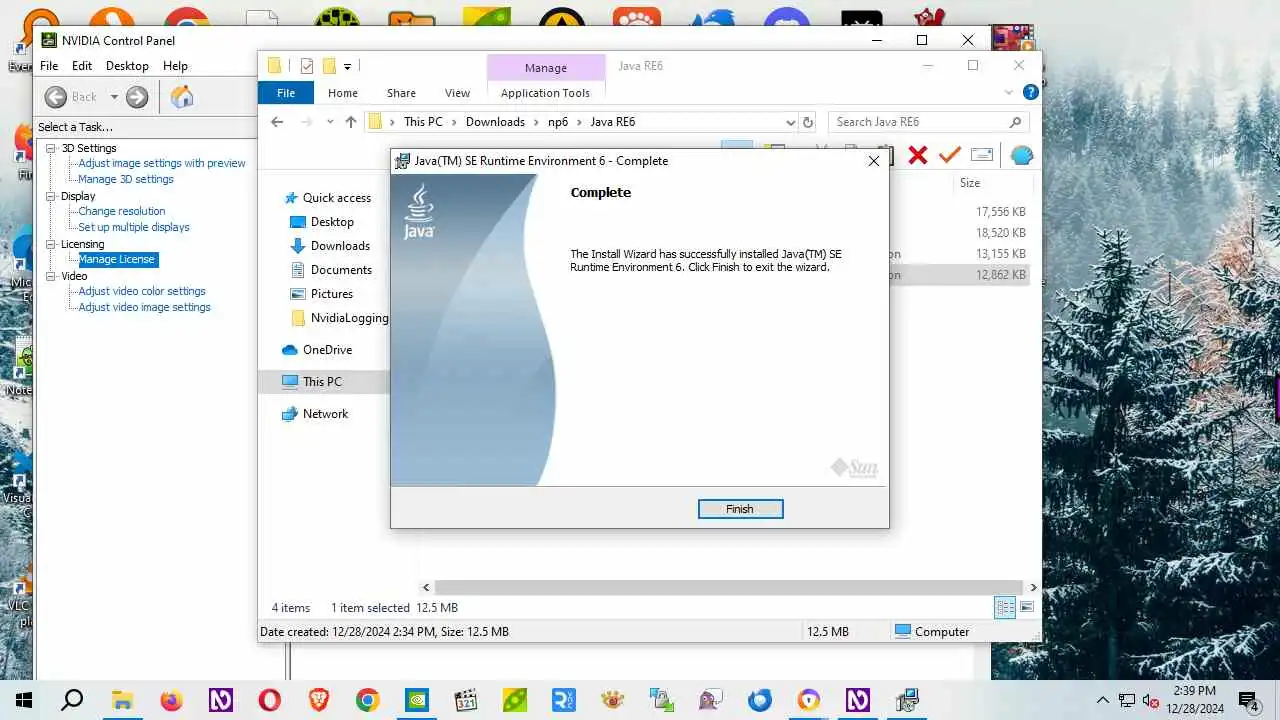This screenshot has width=1280, height=720.
Task: Open Change resolution link
Action: (122, 211)
